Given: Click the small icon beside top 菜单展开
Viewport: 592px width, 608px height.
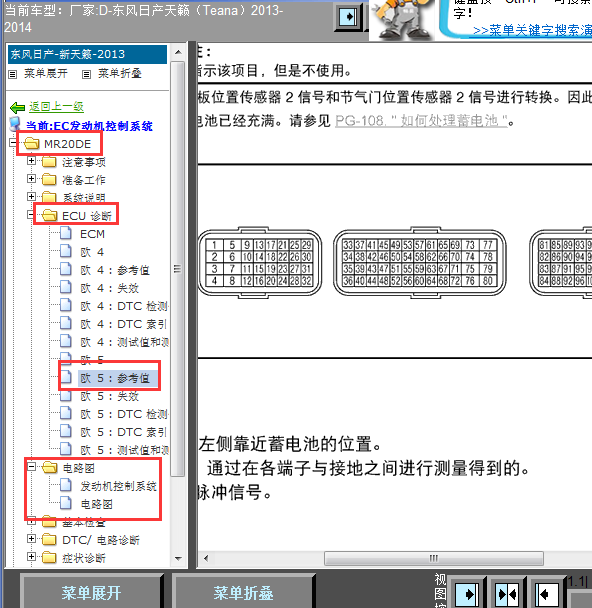Looking at the screenshot, I should (x=13, y=74).
